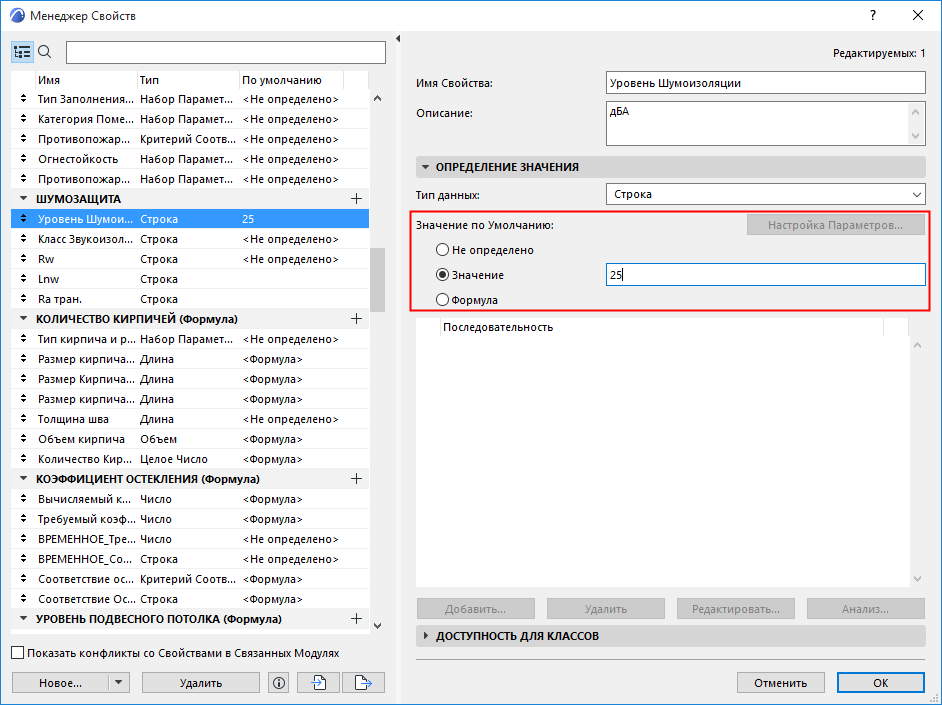Click the import properties icon button

[x=318, y=683]
